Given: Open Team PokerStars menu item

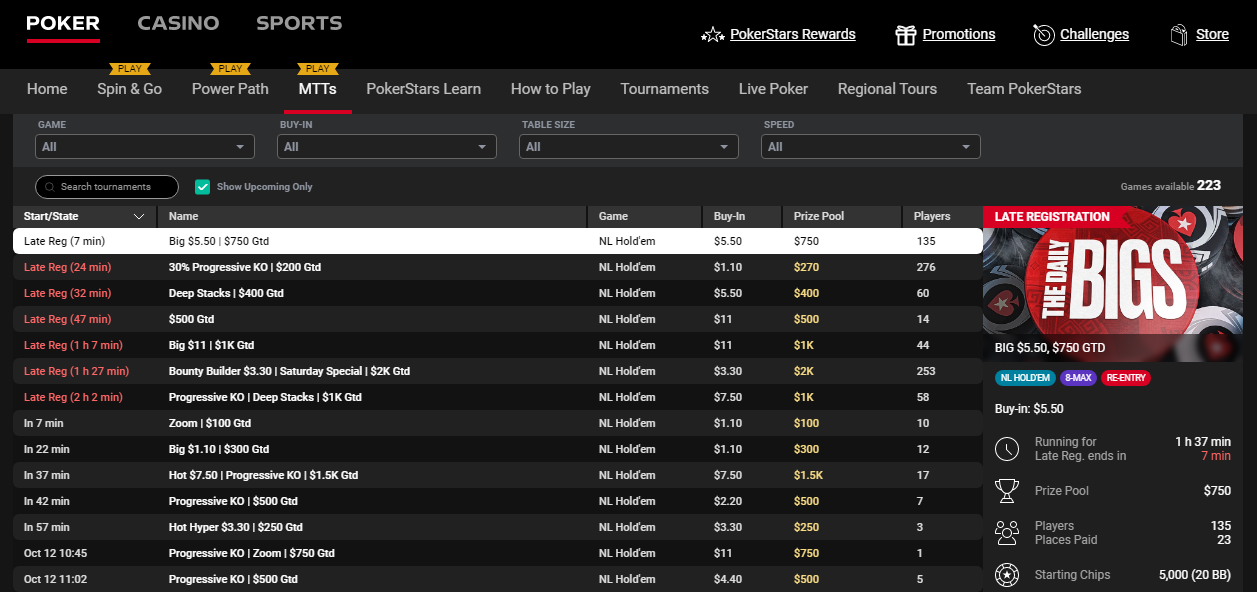Looking at the screenshot, I should point(1025,89).
